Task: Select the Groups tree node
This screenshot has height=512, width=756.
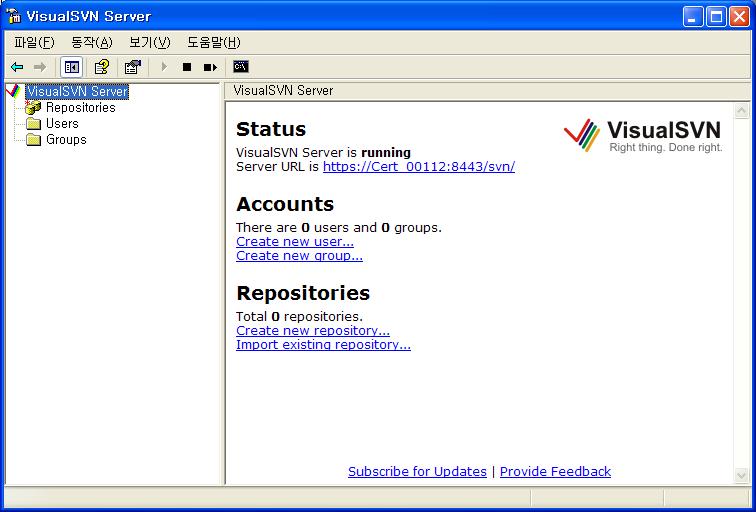Action: click(66, 140)
